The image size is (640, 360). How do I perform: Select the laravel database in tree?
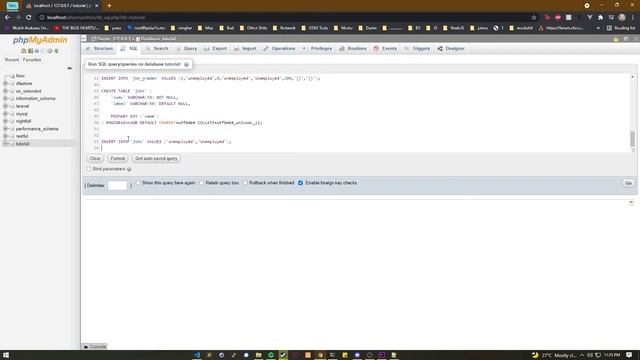22,106
